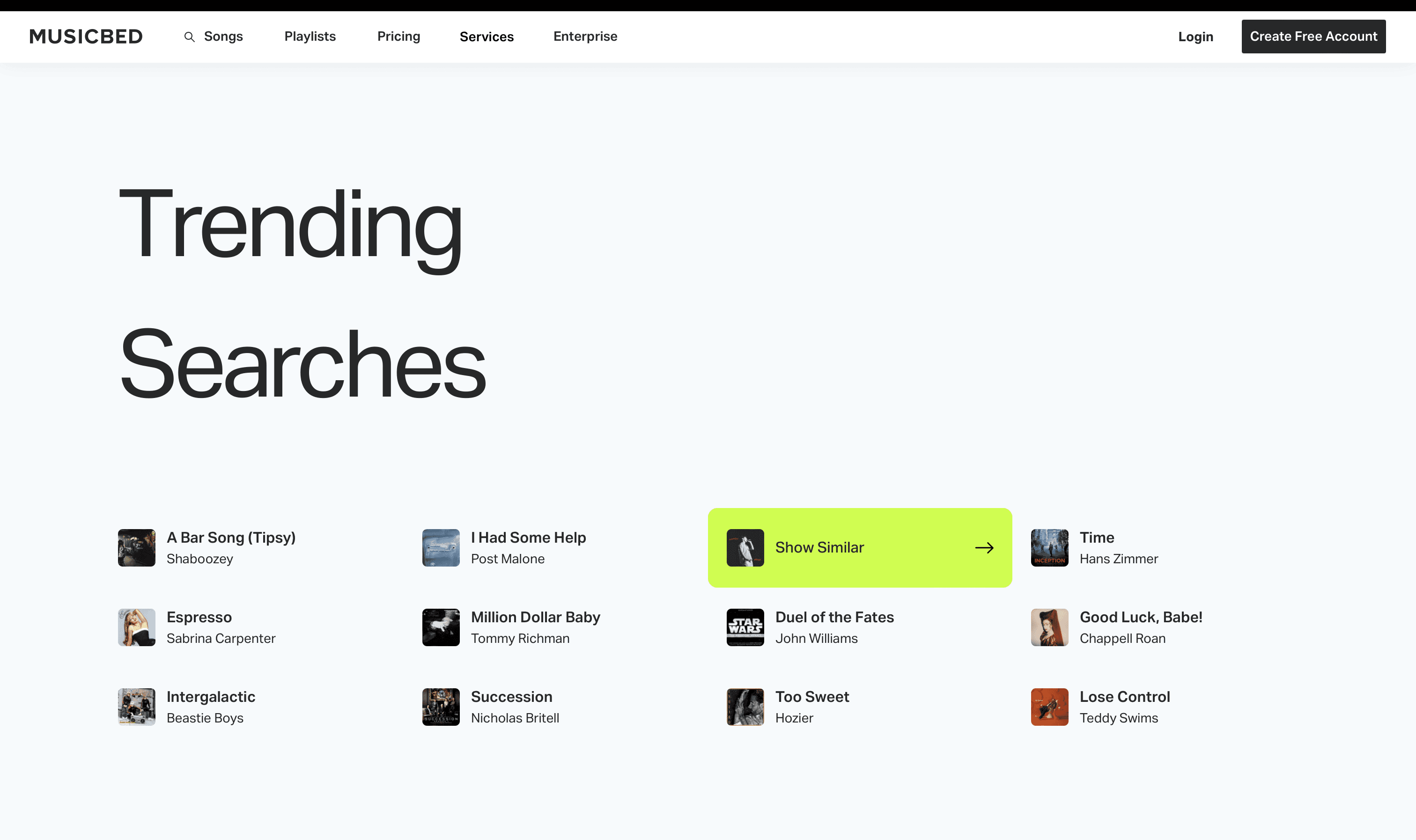Open Duel of the Fates search

pos(835,617)
